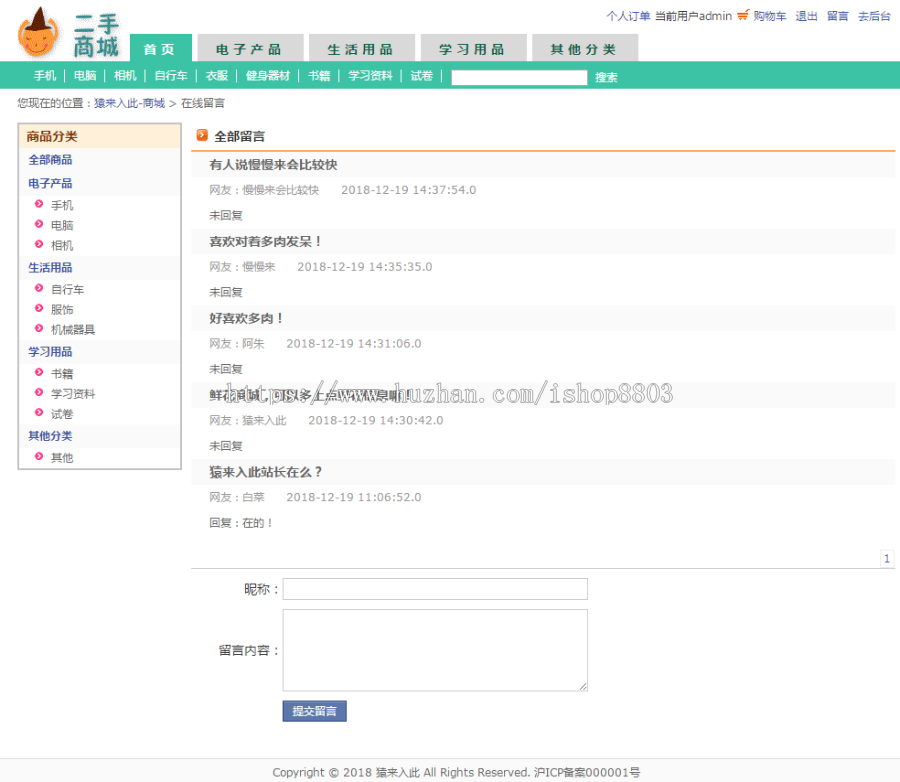The width and height of the screenshot is (900, 782).
Task: Click the 搜索 search button
Action: point(606,78)
